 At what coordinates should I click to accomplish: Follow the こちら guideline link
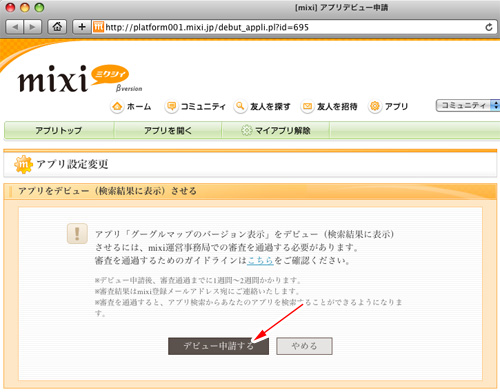260,260
